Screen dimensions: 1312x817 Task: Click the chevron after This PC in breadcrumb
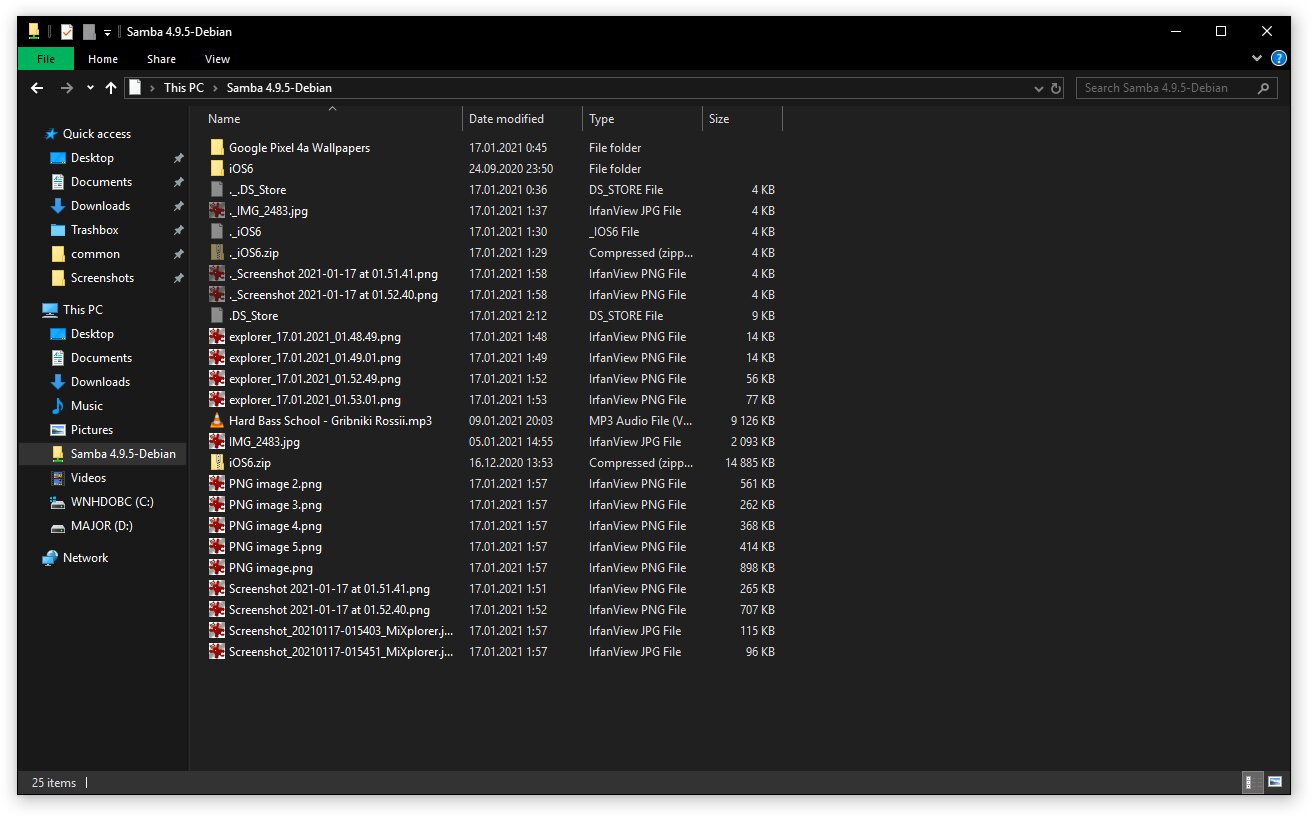215,88
